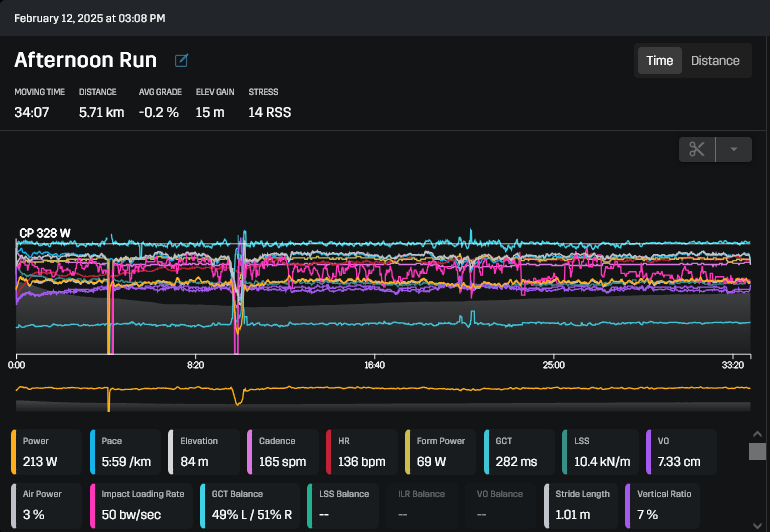Toggle the Stride Length metric

pyautogui.click(x=581, y=505)
